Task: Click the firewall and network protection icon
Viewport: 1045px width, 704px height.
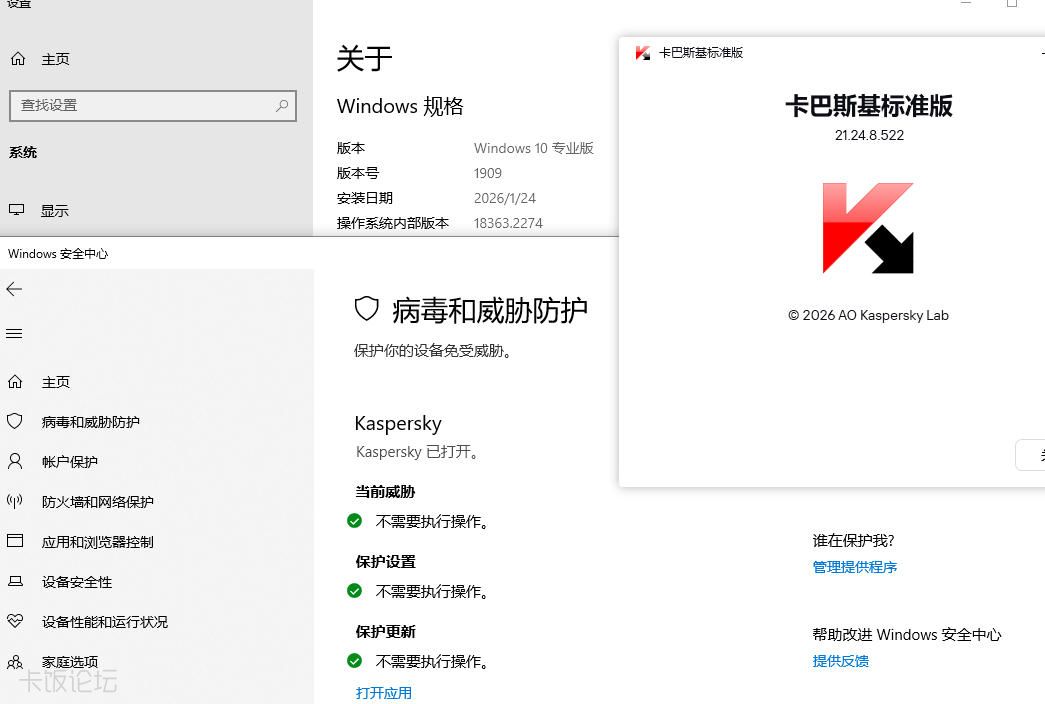Action: click(x=15, y=502)
